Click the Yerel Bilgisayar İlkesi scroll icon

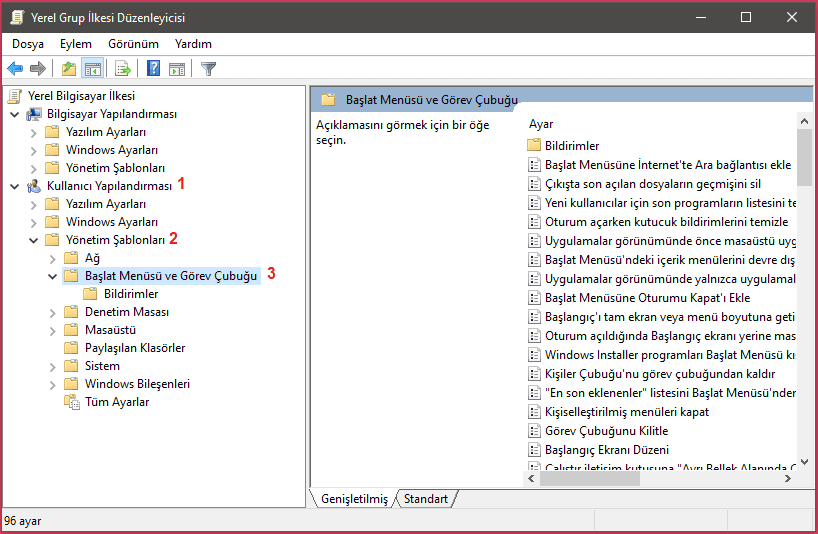pyautogui.click(x=15, y=96)
